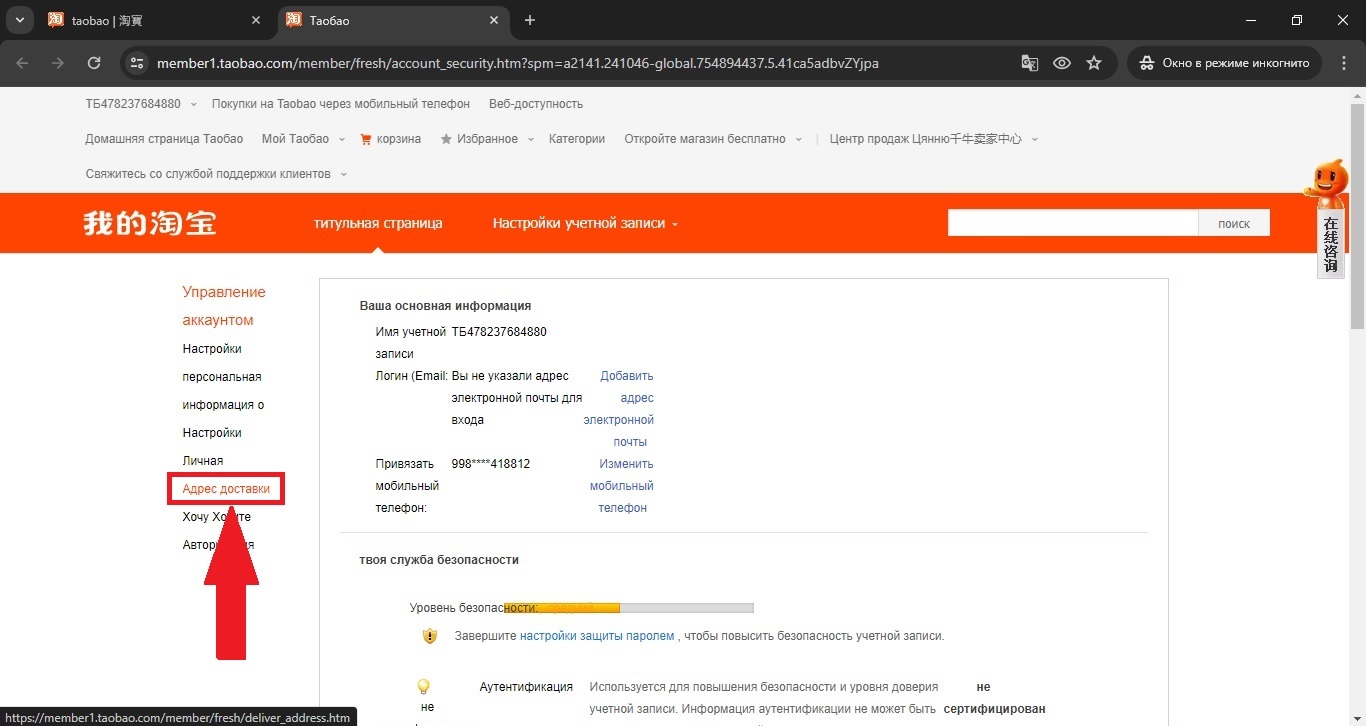This screenshot has height=726, width=1366.
Task: Open site info icon in address bar
Action: click(138, 63)
